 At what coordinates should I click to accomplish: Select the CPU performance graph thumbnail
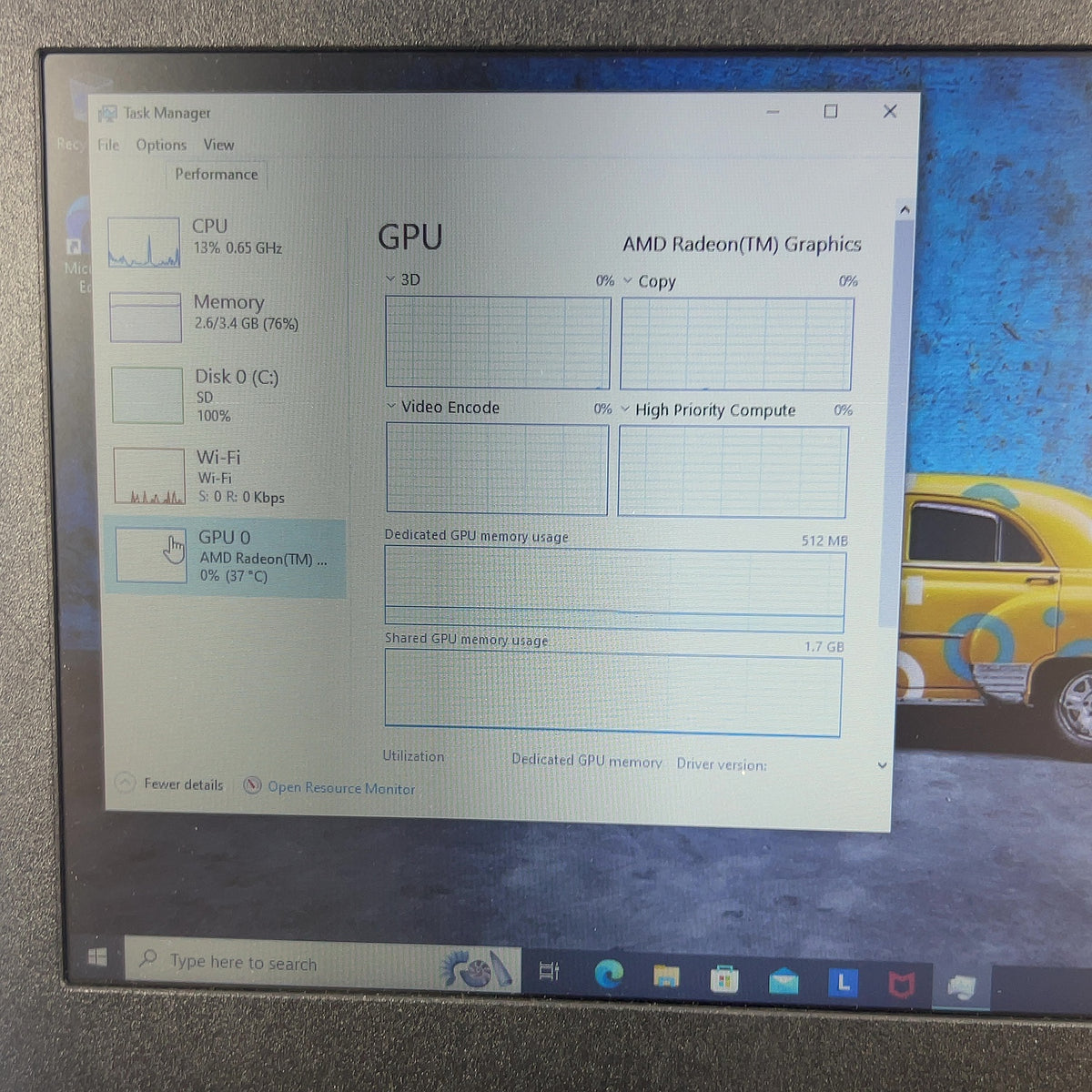point(144,242)
